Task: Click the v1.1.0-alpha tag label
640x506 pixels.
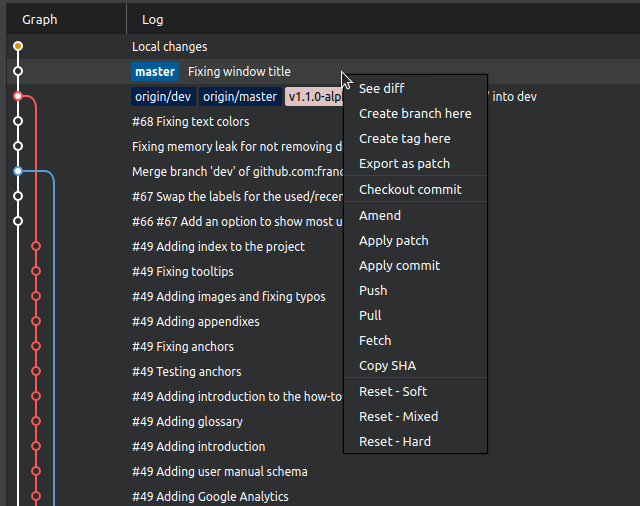Action: [314, 97]
